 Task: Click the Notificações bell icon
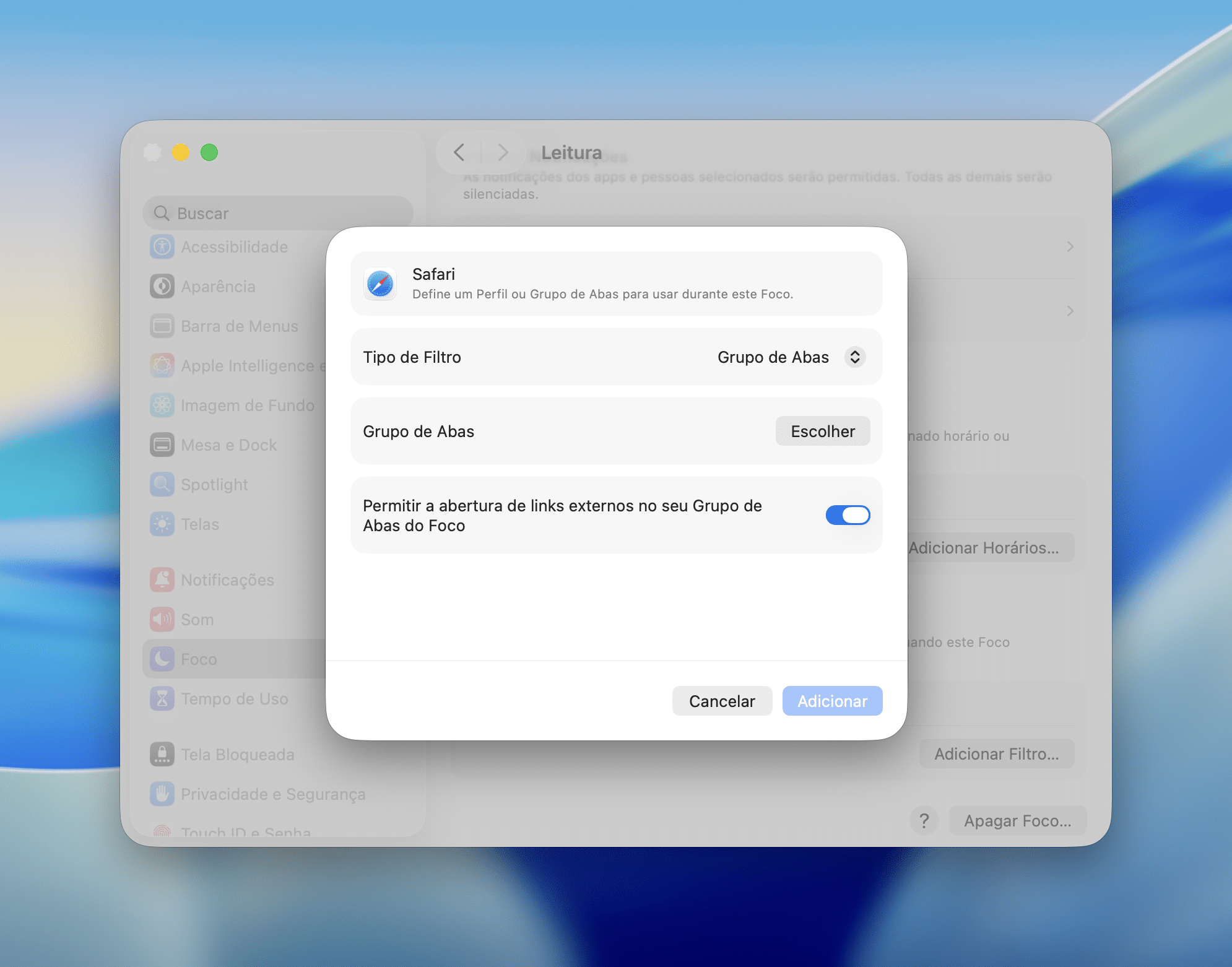pos(162,580)
